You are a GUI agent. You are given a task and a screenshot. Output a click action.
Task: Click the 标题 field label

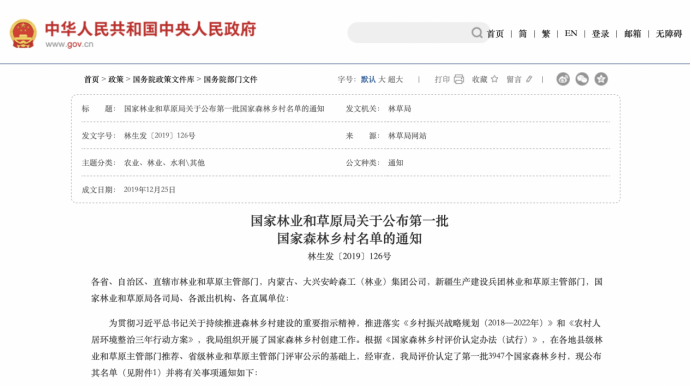[x=98, y=109]
